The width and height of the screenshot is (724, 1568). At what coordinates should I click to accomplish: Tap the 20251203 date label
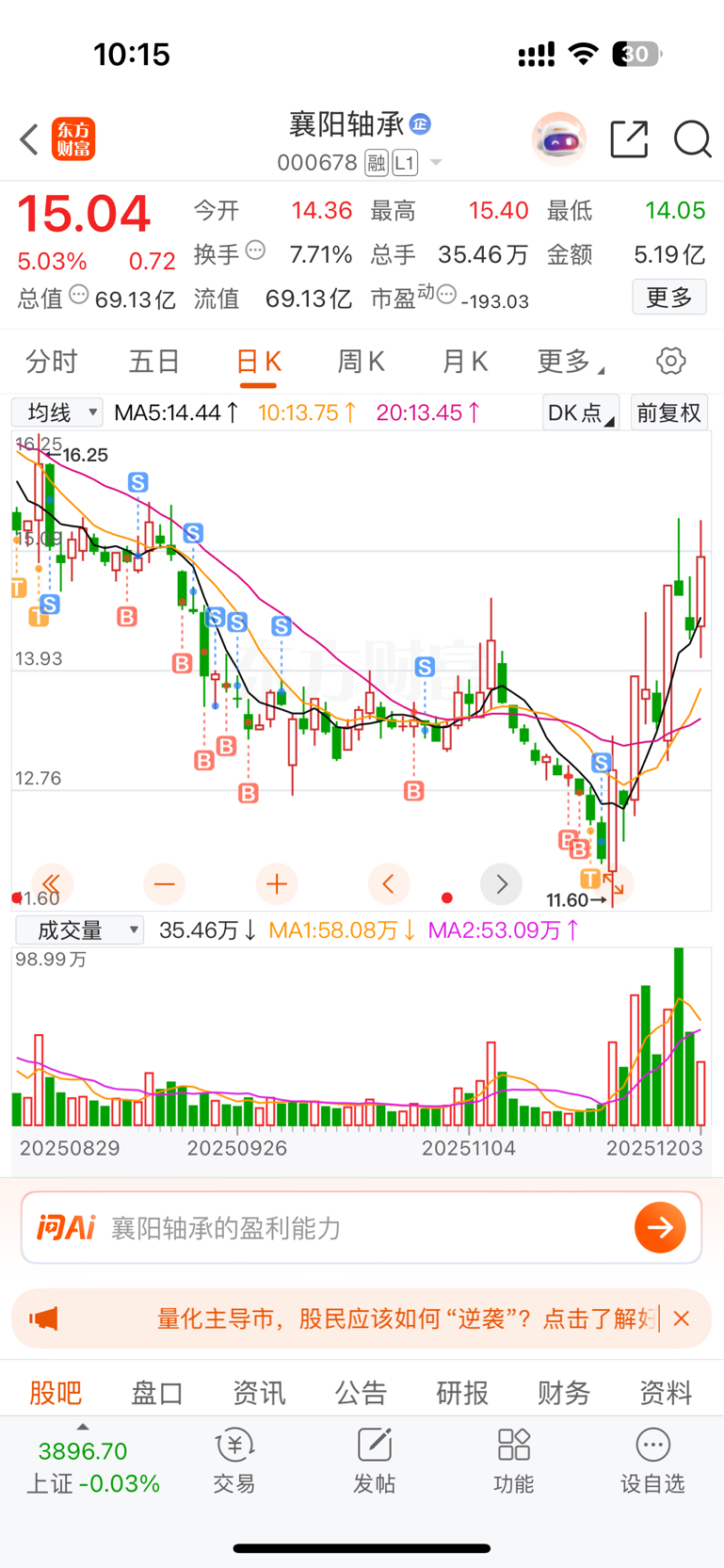point(654,1148)
